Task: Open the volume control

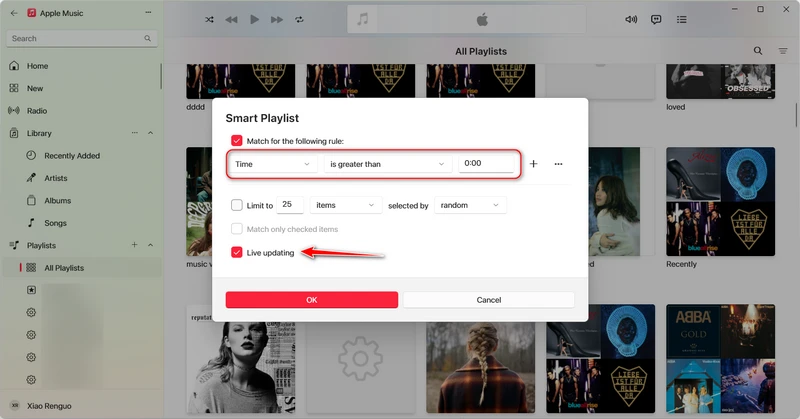Action: [631, 19]
